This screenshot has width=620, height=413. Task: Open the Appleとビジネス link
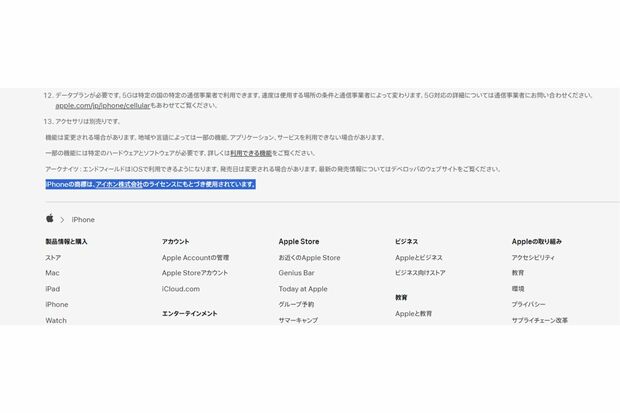click(x=419, y=258)
